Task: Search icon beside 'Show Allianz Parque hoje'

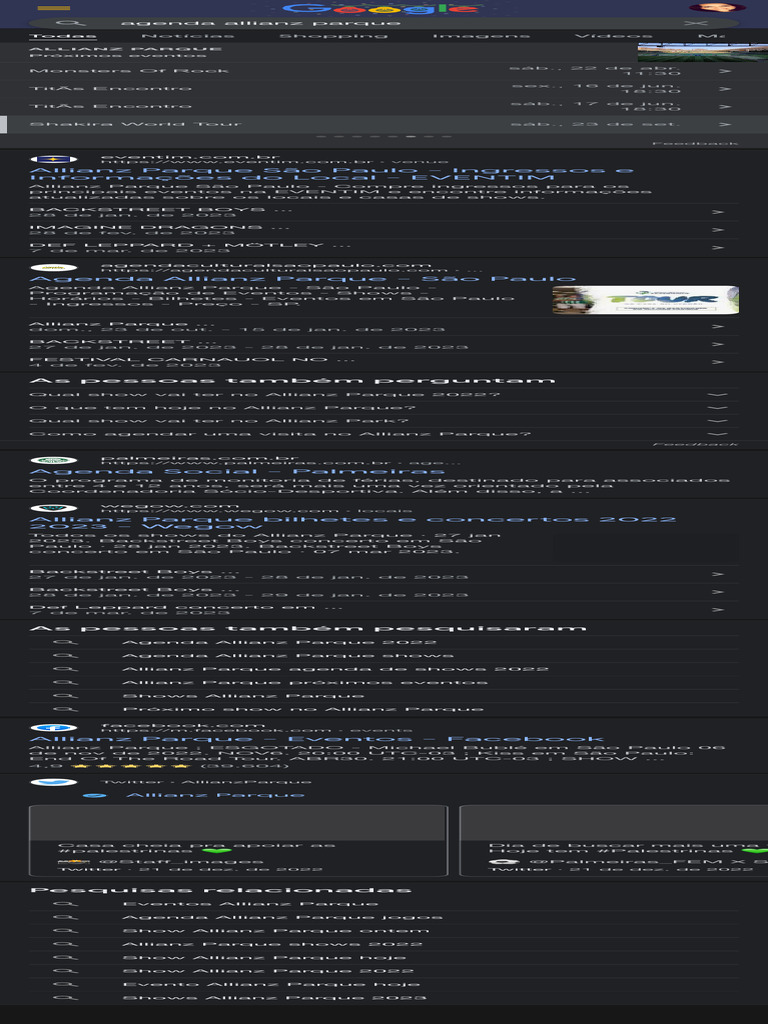Action: click(65, 957)
